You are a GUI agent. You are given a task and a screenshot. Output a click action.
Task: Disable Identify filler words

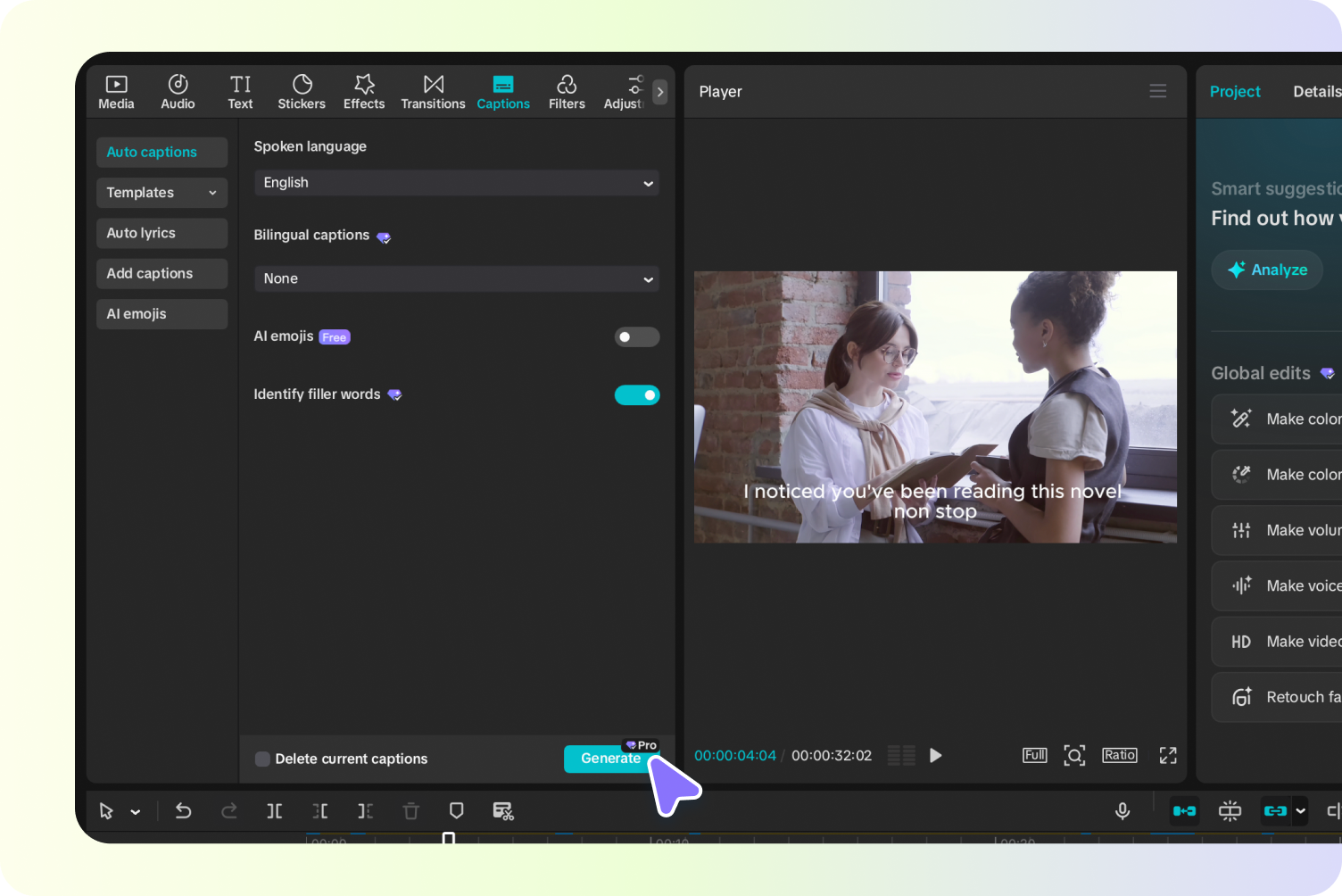coord(637,394)
